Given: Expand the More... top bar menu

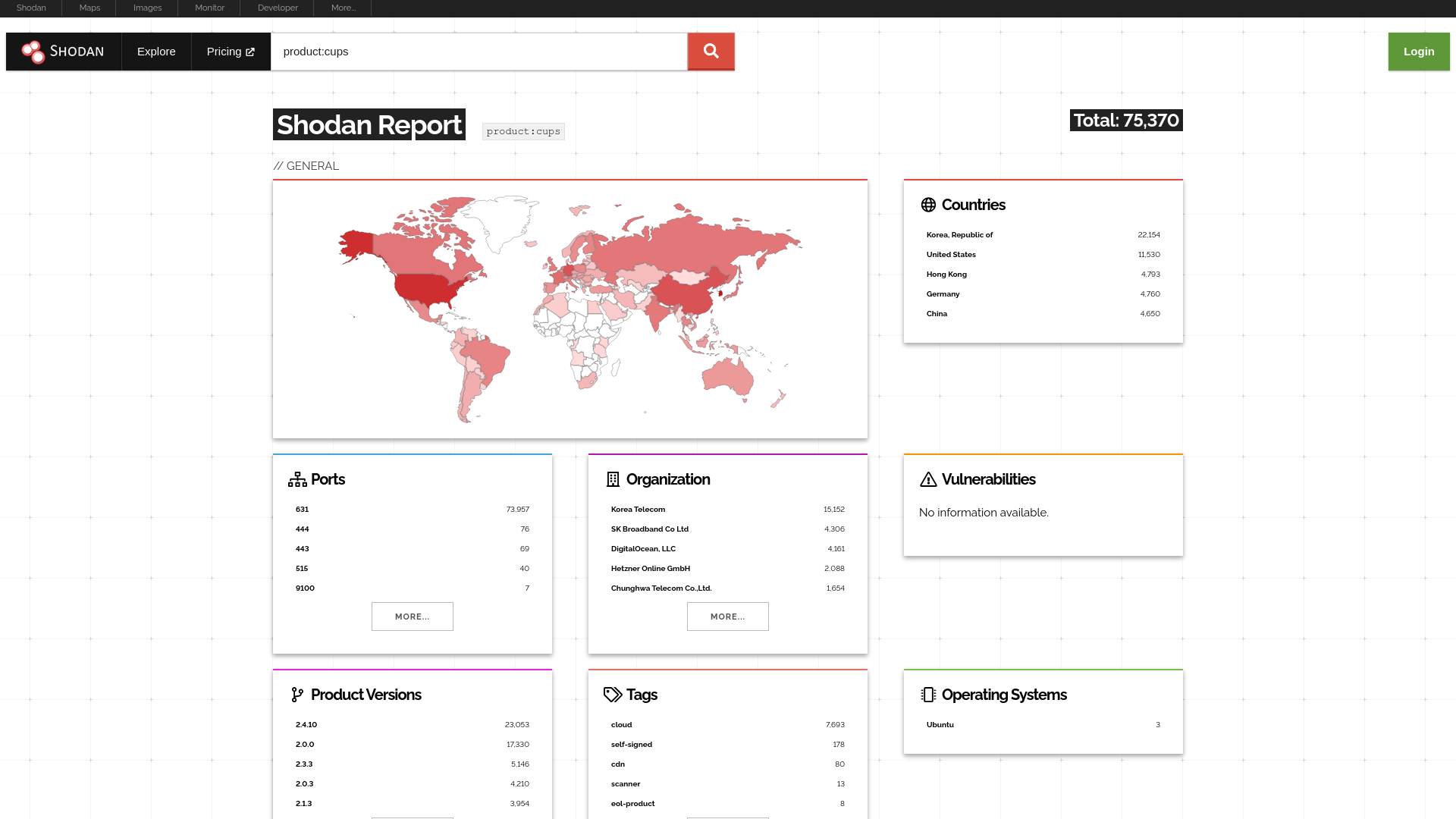Looking at the screenshot, I should tap(344, 8).
